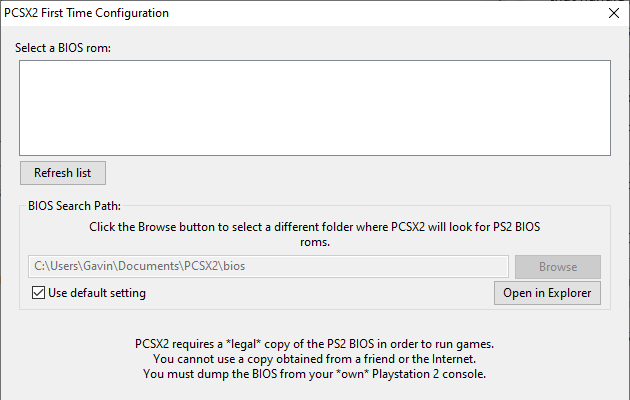
Task: Click the grayed-out Browse button
Action: pyautogui.click(x=557, y=267)
